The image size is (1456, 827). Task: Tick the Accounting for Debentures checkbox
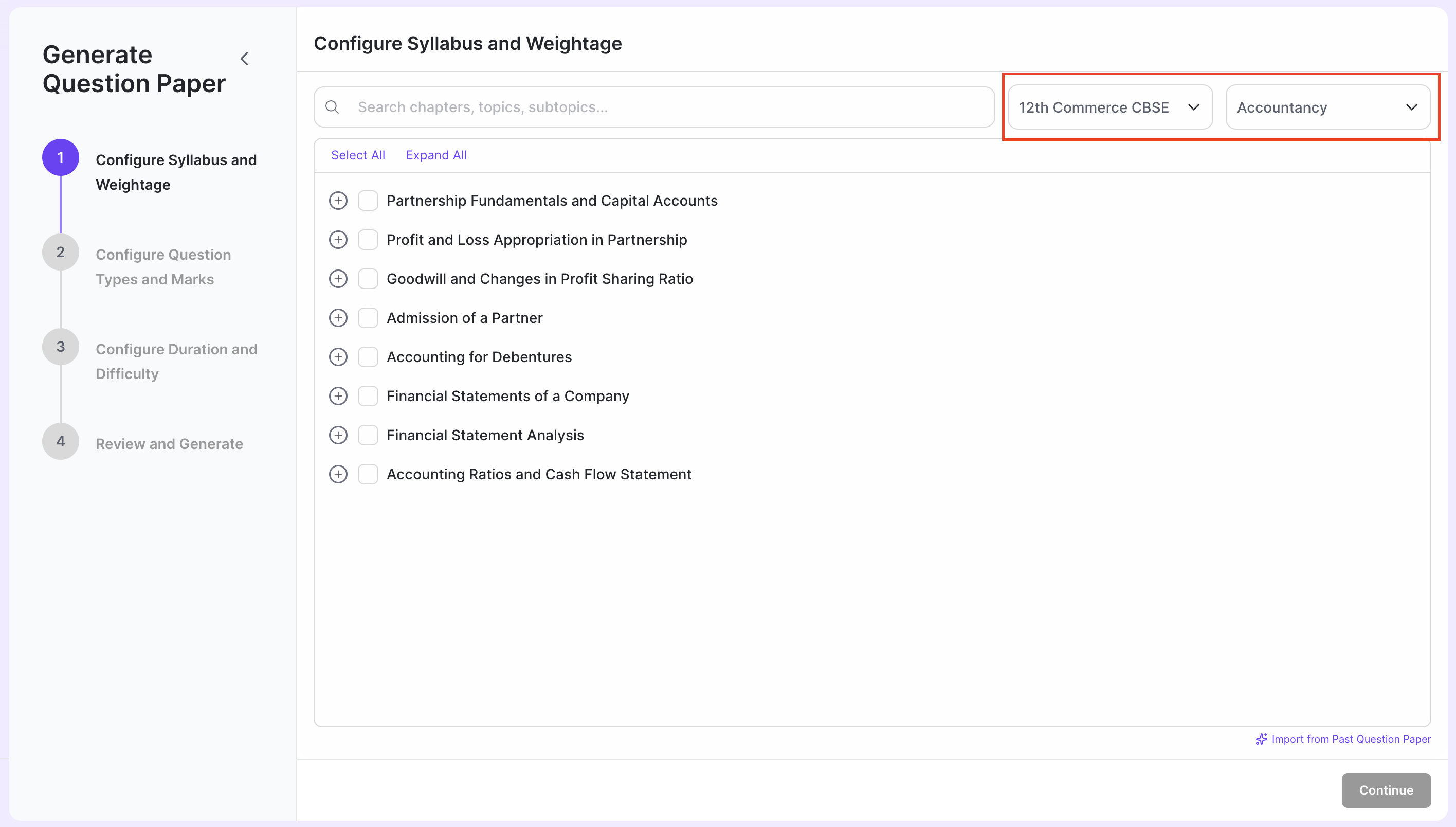pos(368,357)
